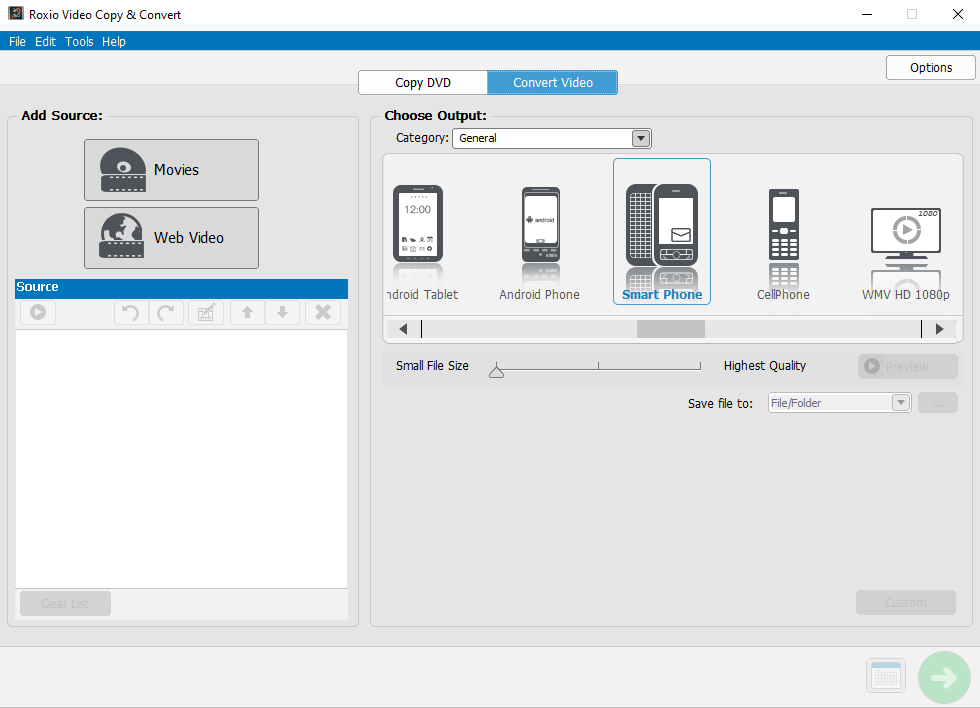Click the move down arrow icon
This screenshot has height=708, width=980.
pyautogui.click(x=282, y=312)
